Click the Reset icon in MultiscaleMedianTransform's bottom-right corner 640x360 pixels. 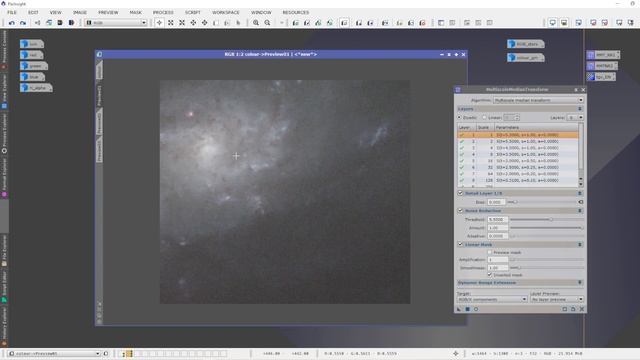click(582, 309)
